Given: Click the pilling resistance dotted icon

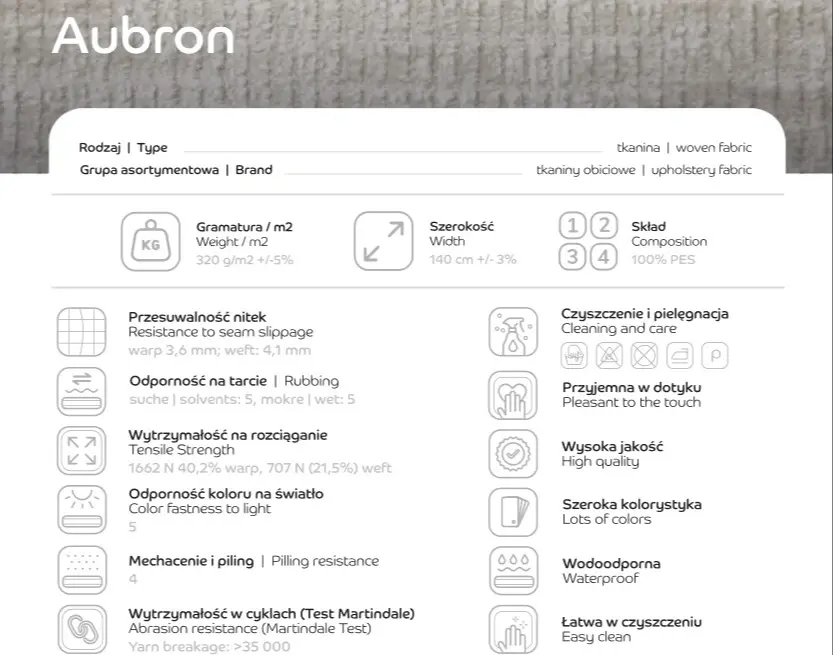Looking at the screenshot, I should point(82,570).
